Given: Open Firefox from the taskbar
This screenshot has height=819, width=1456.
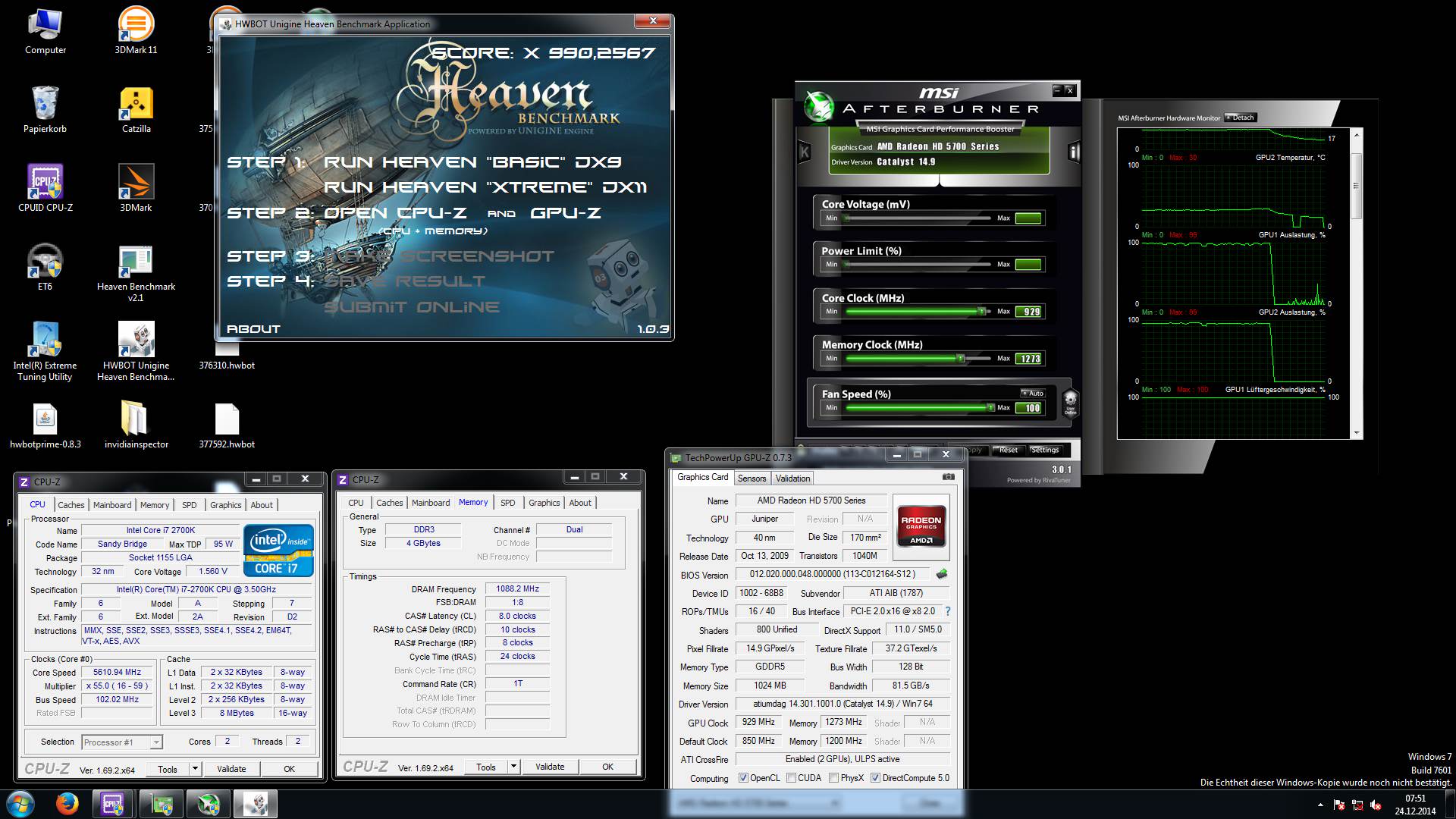Looking at the screenshot, I should pos(67,804).
